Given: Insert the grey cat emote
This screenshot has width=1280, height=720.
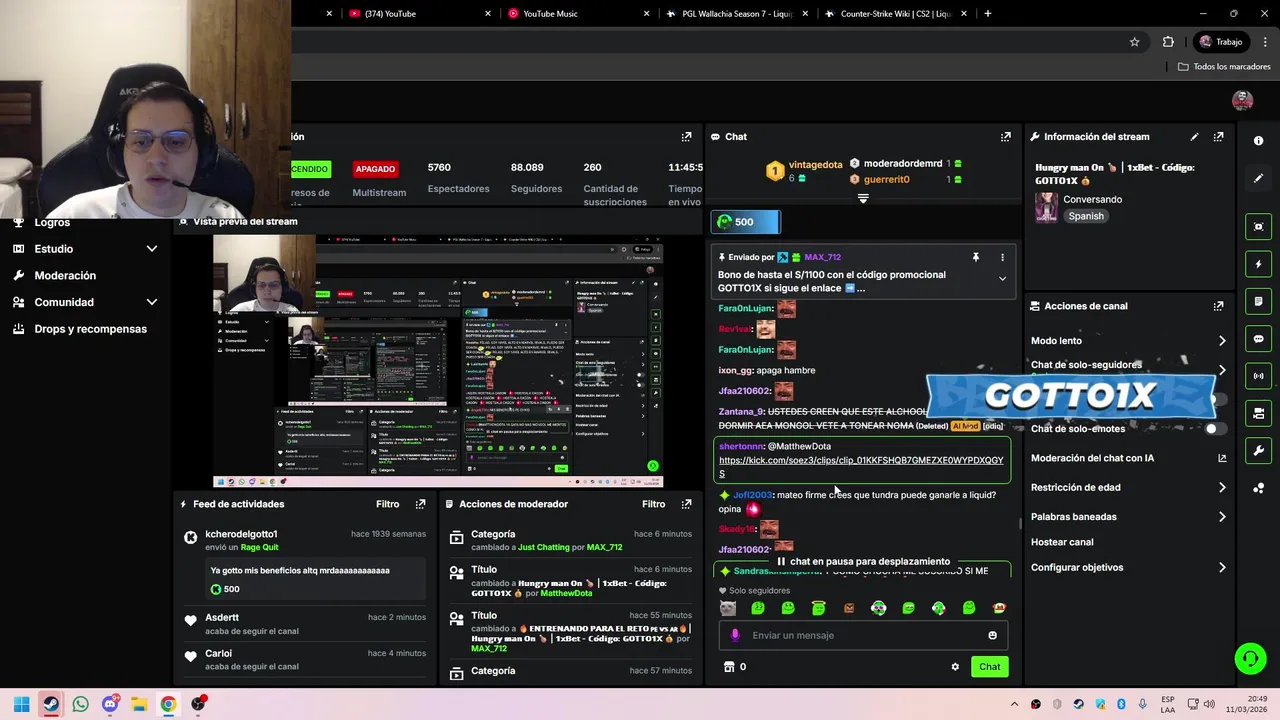Looking at the screenshot, I should pyautogui.click(x=728, y=608).
